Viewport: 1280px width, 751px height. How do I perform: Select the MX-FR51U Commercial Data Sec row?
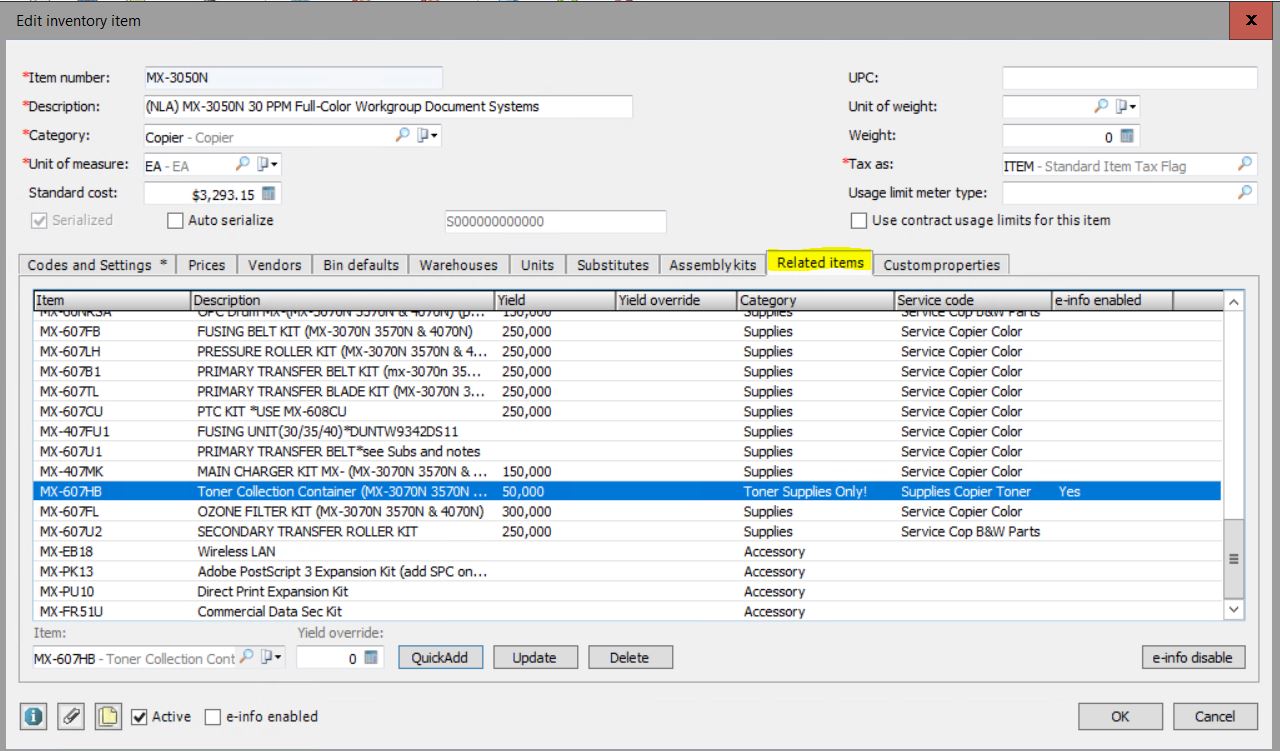[628, 611]
